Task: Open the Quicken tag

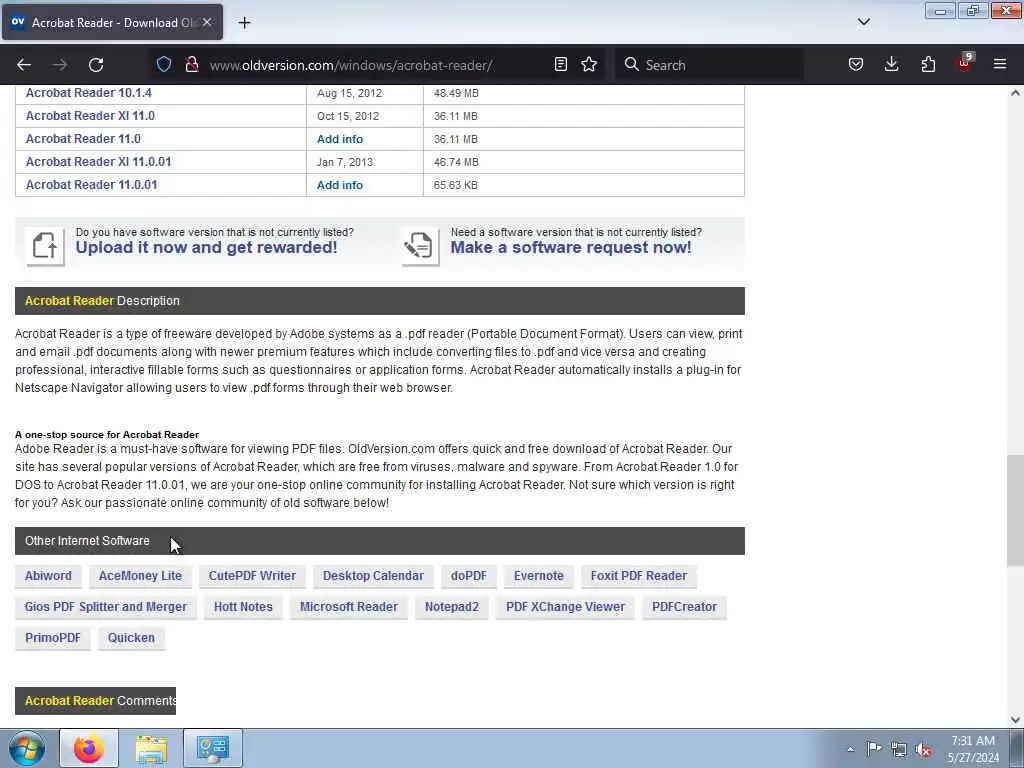Action: pos(131,638)
